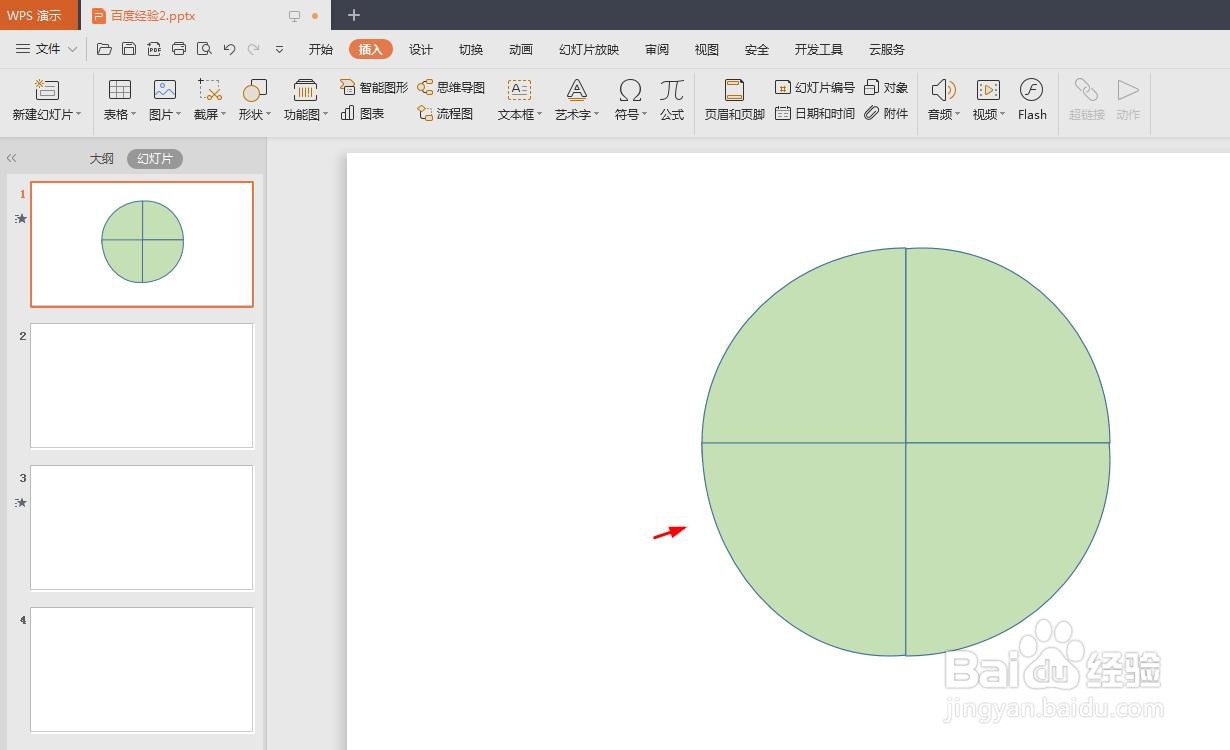This screenshot has width=1230, height=750.
Task: Insert an object (对象)
Action: tap(886, 87)
